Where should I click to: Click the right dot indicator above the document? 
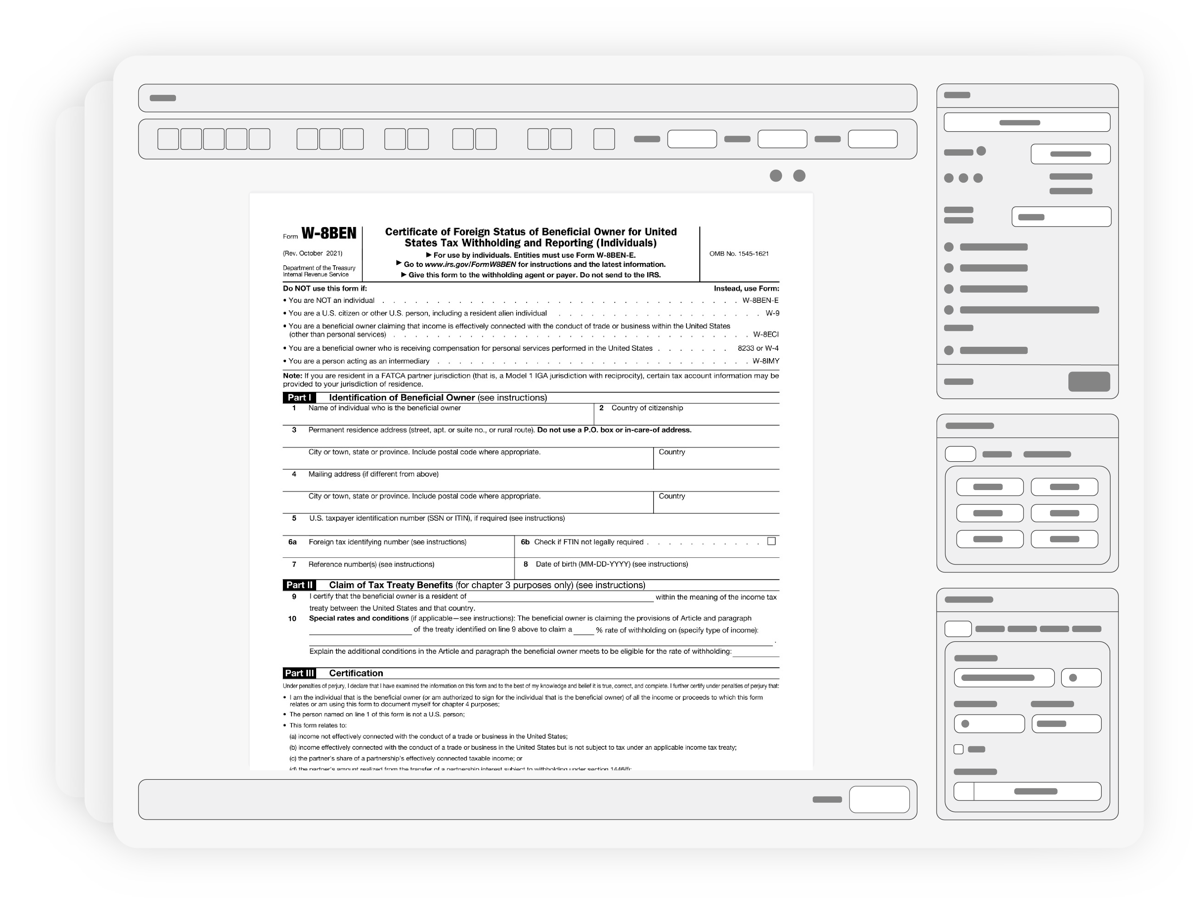click(x=799, y=176)
